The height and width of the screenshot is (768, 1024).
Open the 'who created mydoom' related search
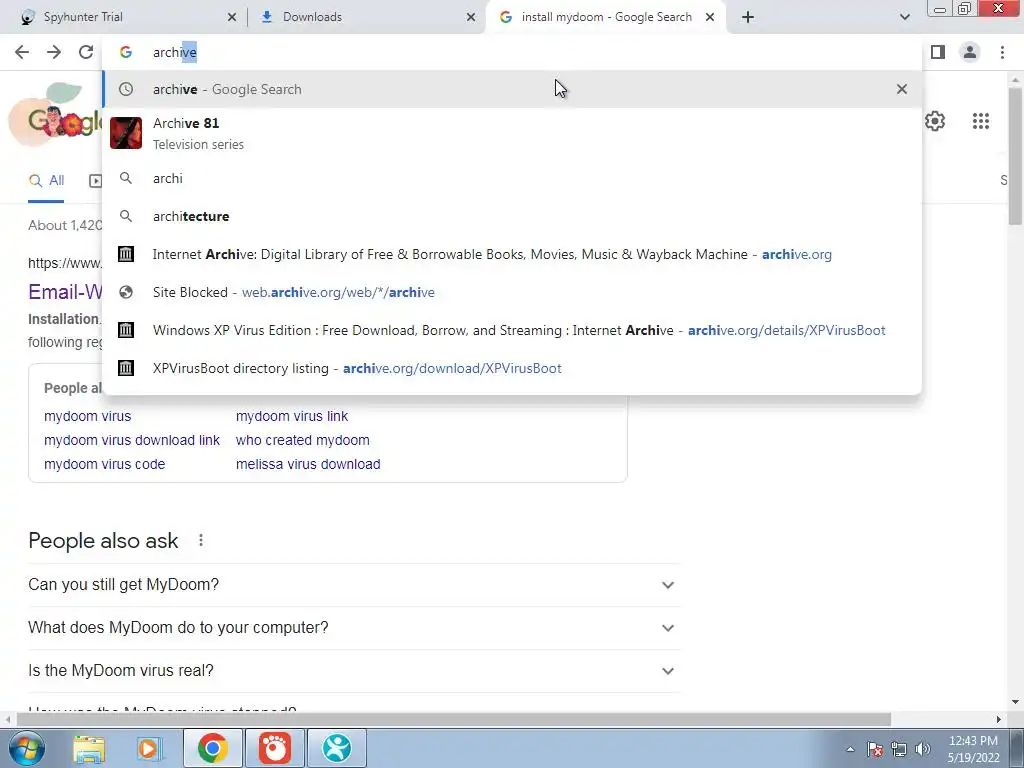[302, 440]
